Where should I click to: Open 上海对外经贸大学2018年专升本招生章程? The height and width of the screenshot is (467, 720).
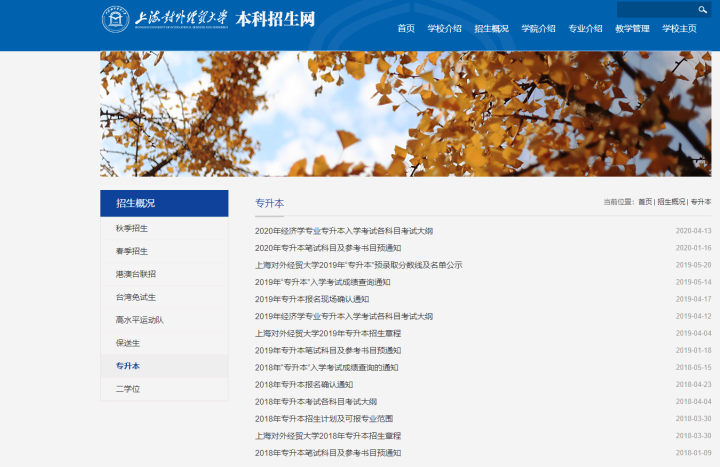tap(328, 436)
